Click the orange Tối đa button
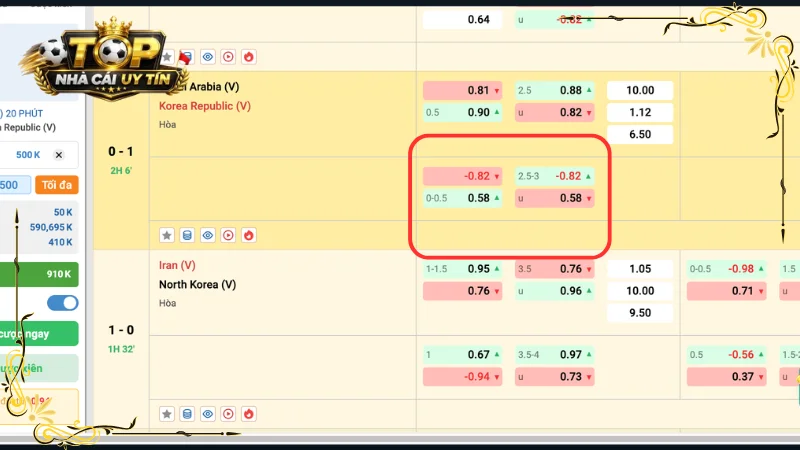 point(57,185)
